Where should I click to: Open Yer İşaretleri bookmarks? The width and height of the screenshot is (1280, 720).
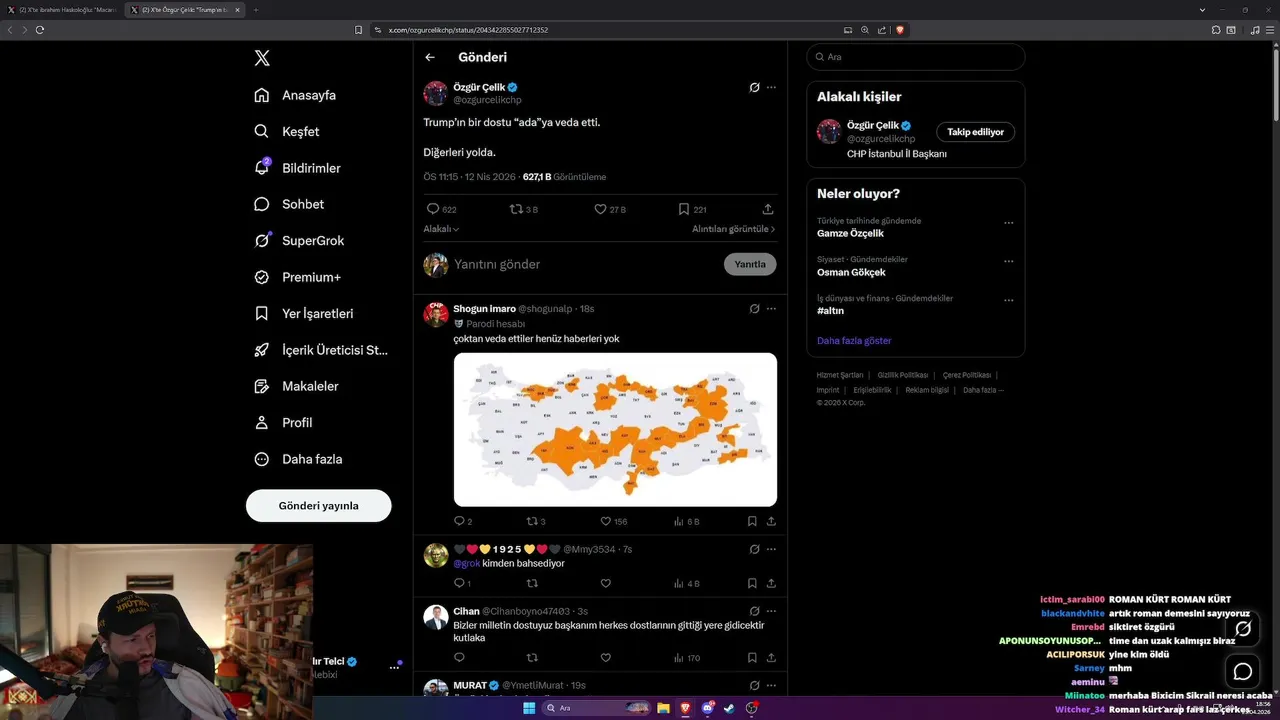tap(304, 313)
